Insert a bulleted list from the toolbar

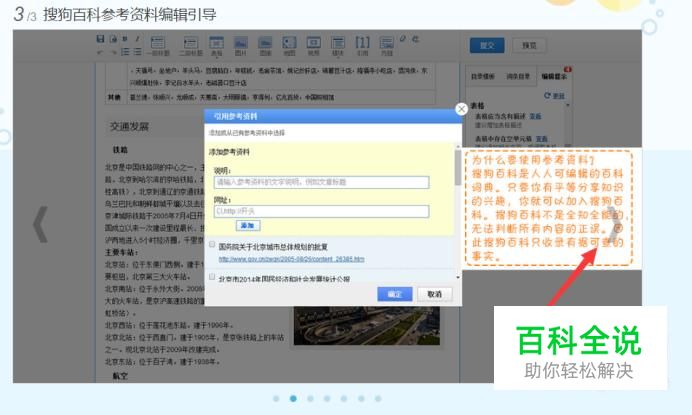138,52
